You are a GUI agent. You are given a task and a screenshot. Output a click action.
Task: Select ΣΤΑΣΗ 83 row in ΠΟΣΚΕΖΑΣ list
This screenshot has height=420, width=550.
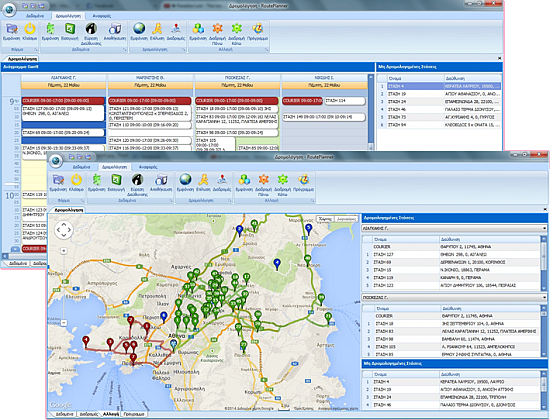coord(451,331)
